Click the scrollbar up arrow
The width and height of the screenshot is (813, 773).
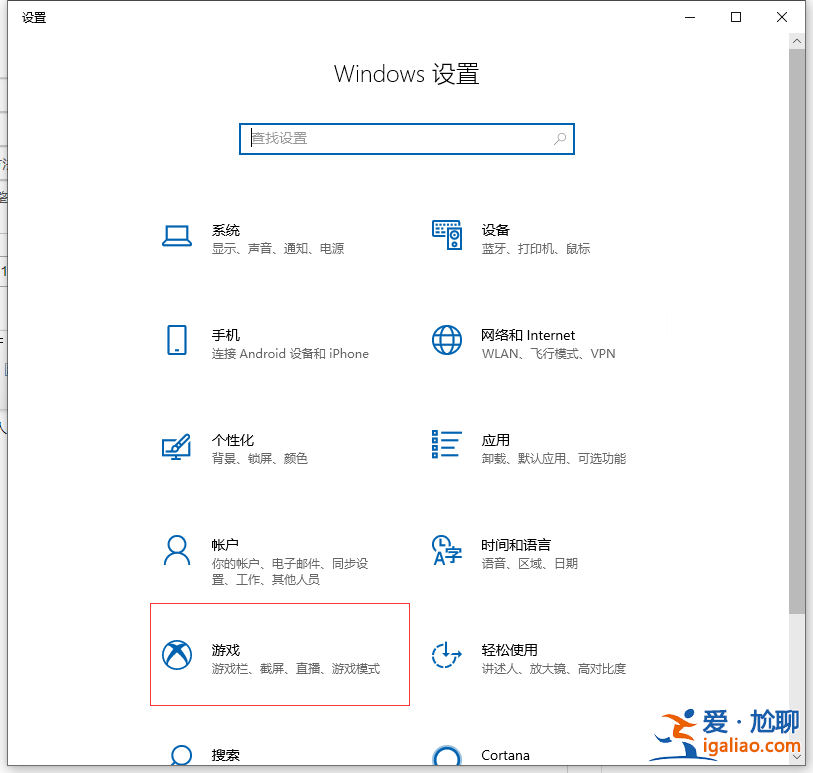[x=797, y=40]
